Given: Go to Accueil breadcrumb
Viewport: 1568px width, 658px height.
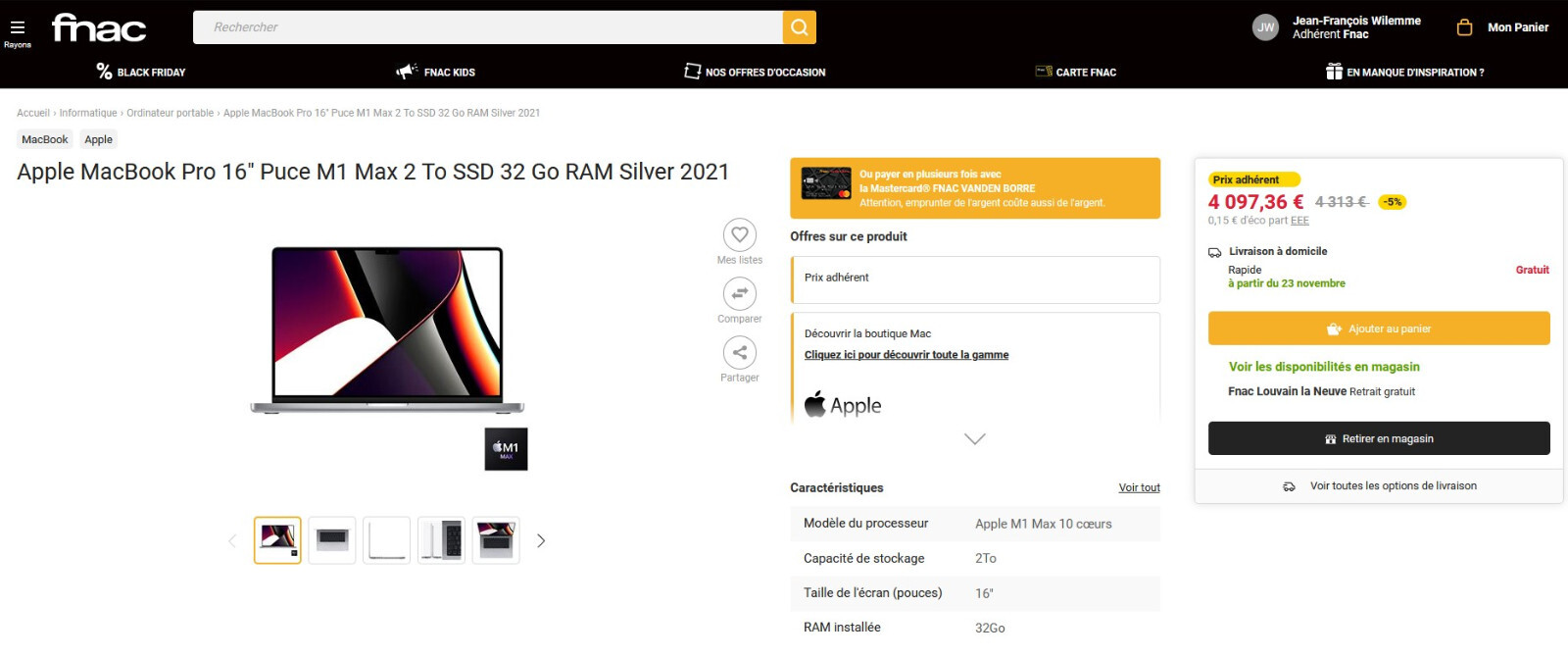Looking at the screenshot, I should 33,113.
